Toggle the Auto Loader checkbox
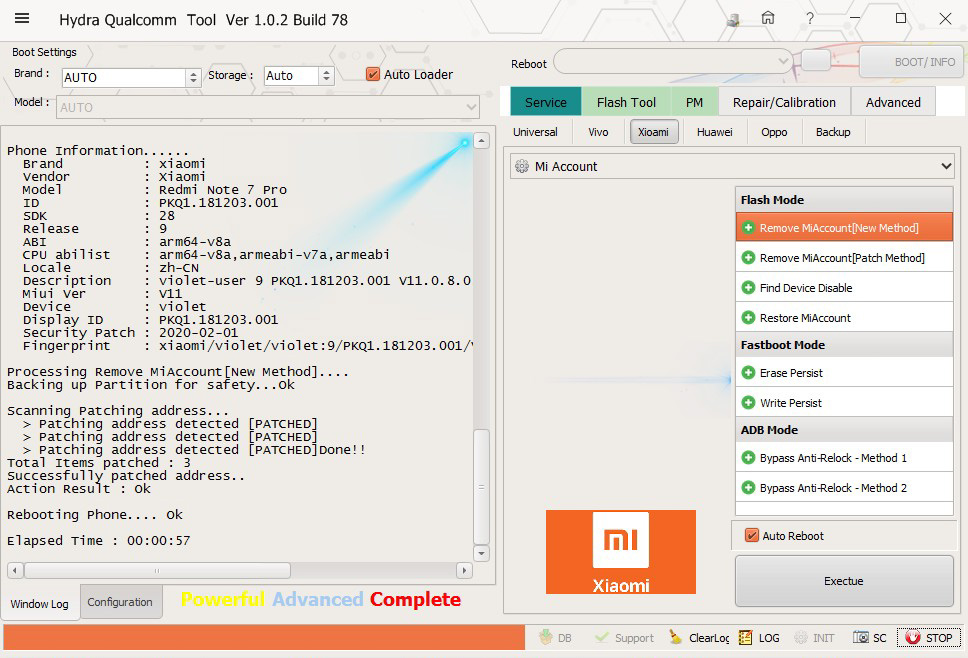Viewport: 968px width, 658px height. tap(373, 74)
